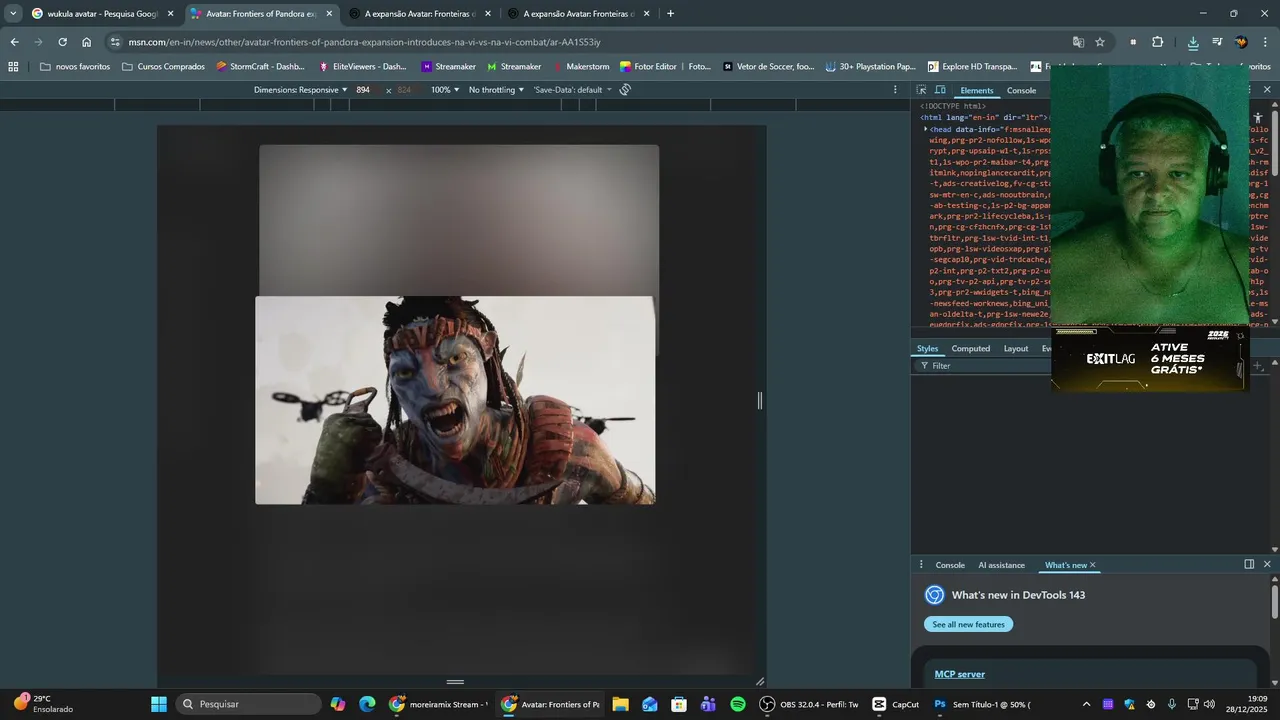1280x720 pixels.
Task: Open the Vetor de Soccer bookmark
Action: pyautogui.click(x=768, y=67)
